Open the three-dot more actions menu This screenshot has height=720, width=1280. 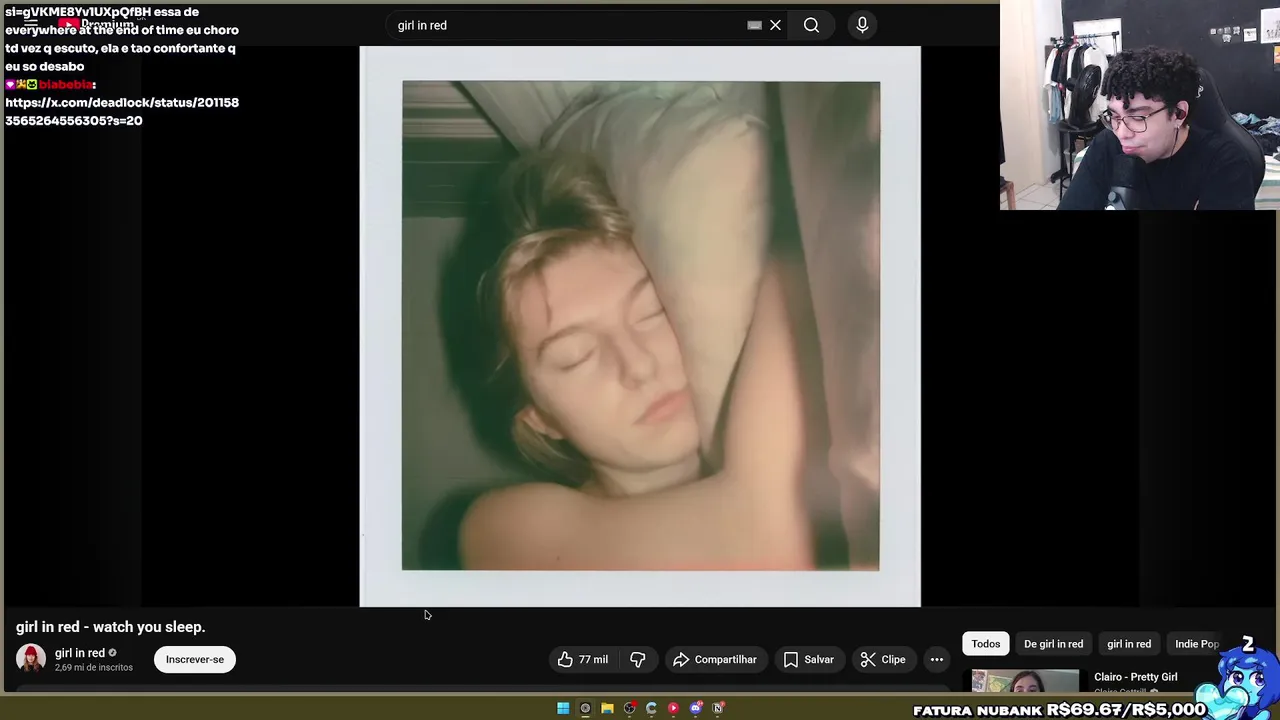click(936, 659)
